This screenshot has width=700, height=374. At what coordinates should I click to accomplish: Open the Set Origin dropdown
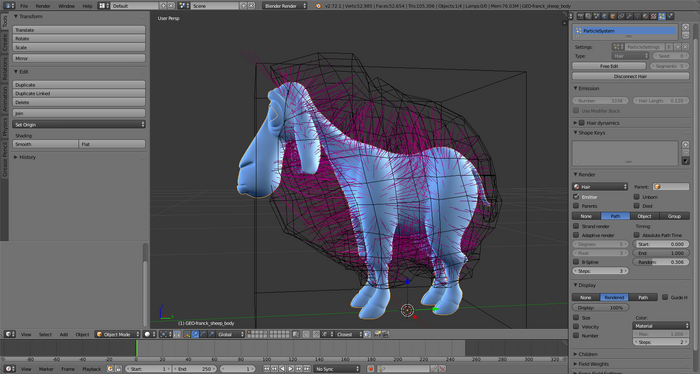click(x=79, y=125)
